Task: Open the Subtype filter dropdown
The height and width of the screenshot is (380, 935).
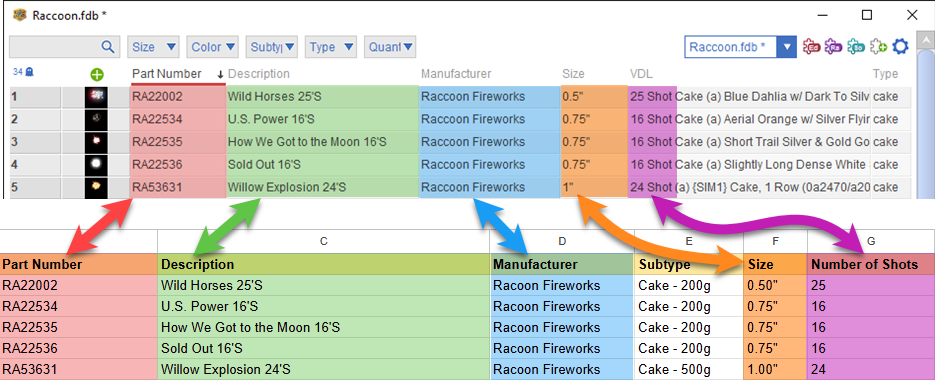Action: (x=271, y=47)
